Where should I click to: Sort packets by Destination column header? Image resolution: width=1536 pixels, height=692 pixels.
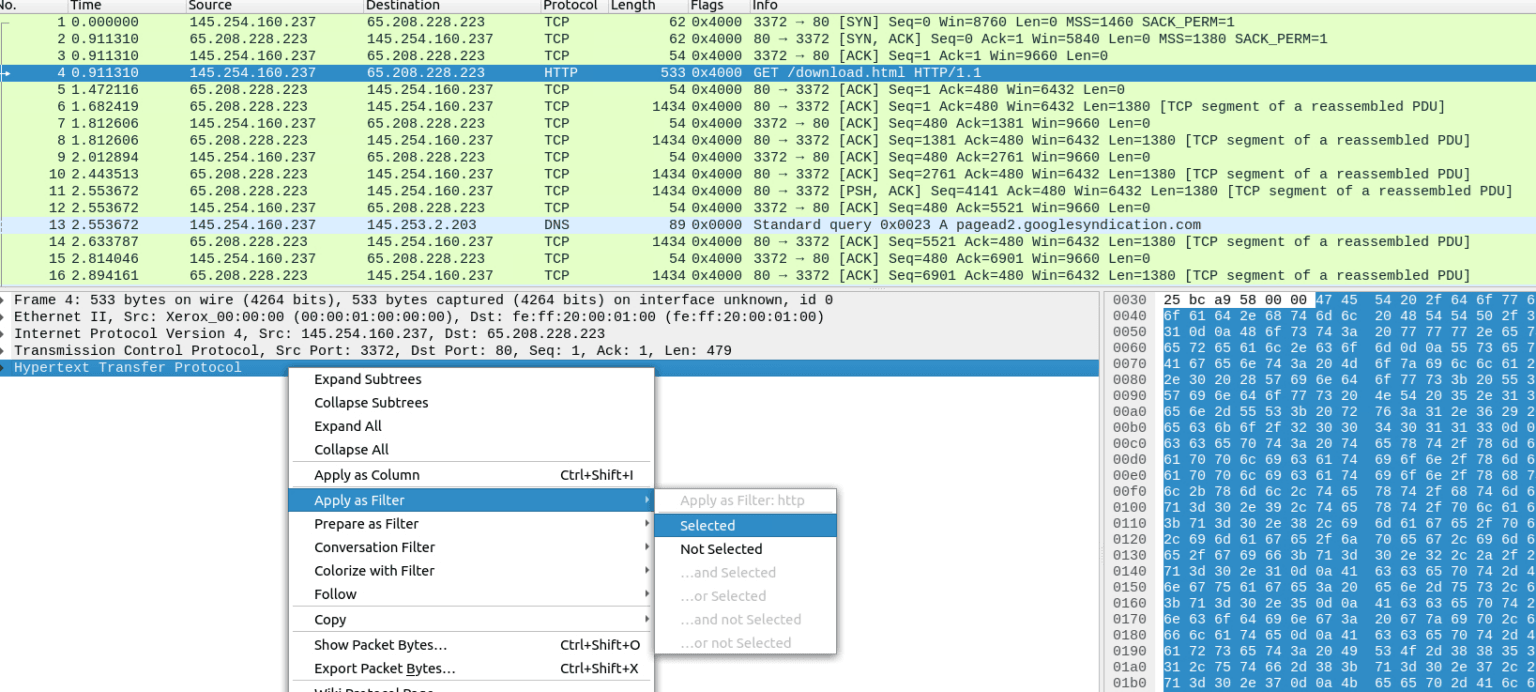click(x=452, y=5)
